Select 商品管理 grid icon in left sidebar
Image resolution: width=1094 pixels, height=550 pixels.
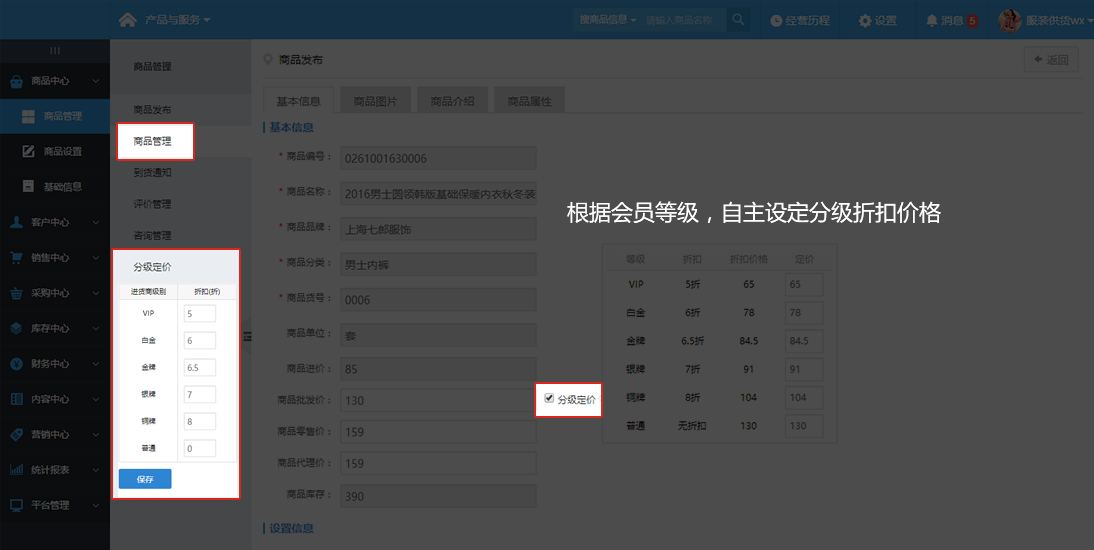click(x=29, y=117)
